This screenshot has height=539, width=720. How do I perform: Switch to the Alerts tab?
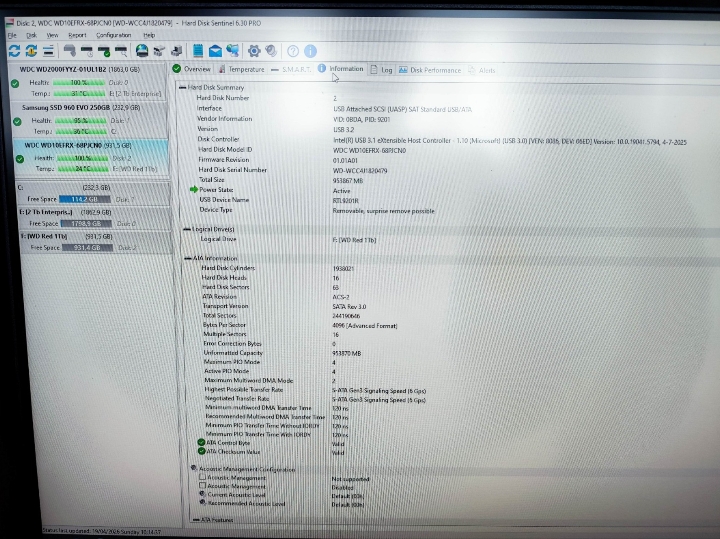point(482,70)
